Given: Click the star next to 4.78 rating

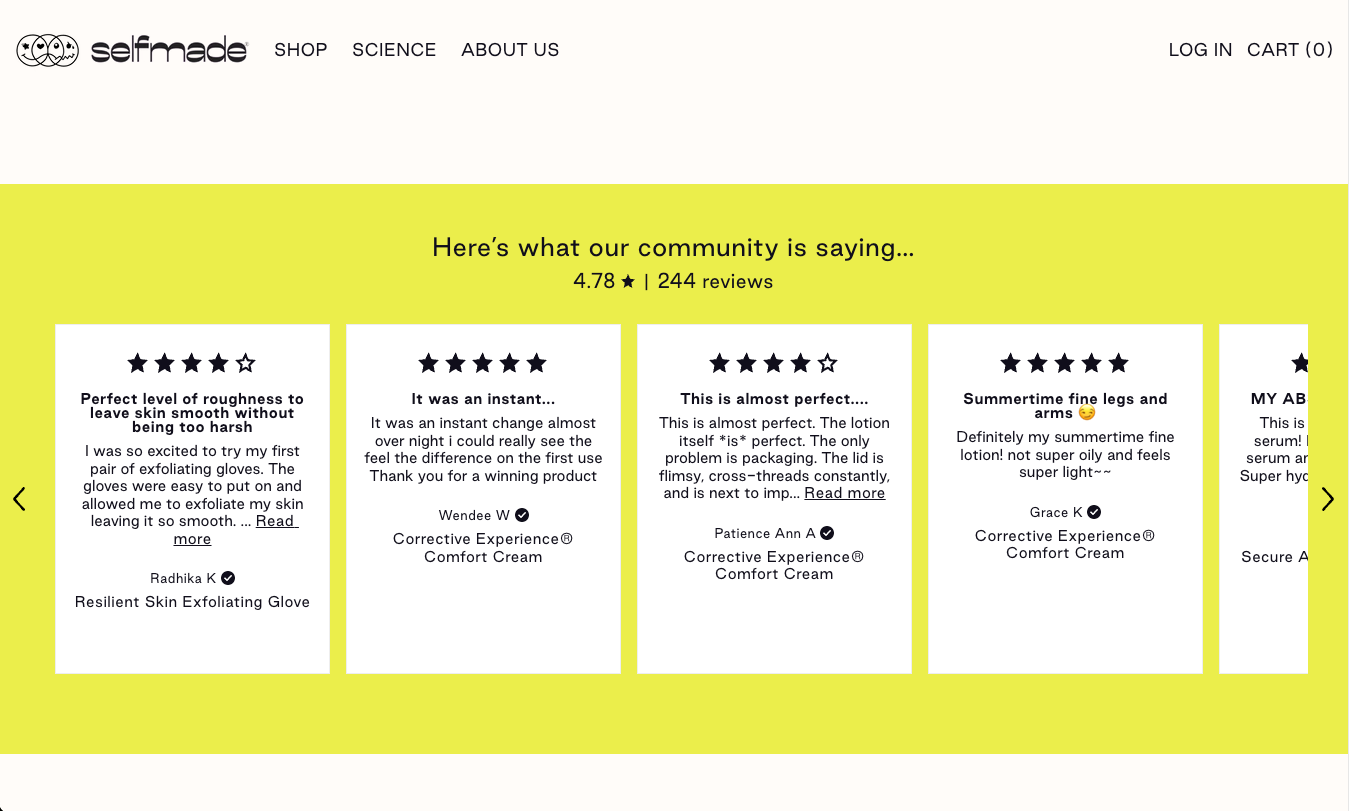Looking at the screenshot, I should click(x=628, y=282).
